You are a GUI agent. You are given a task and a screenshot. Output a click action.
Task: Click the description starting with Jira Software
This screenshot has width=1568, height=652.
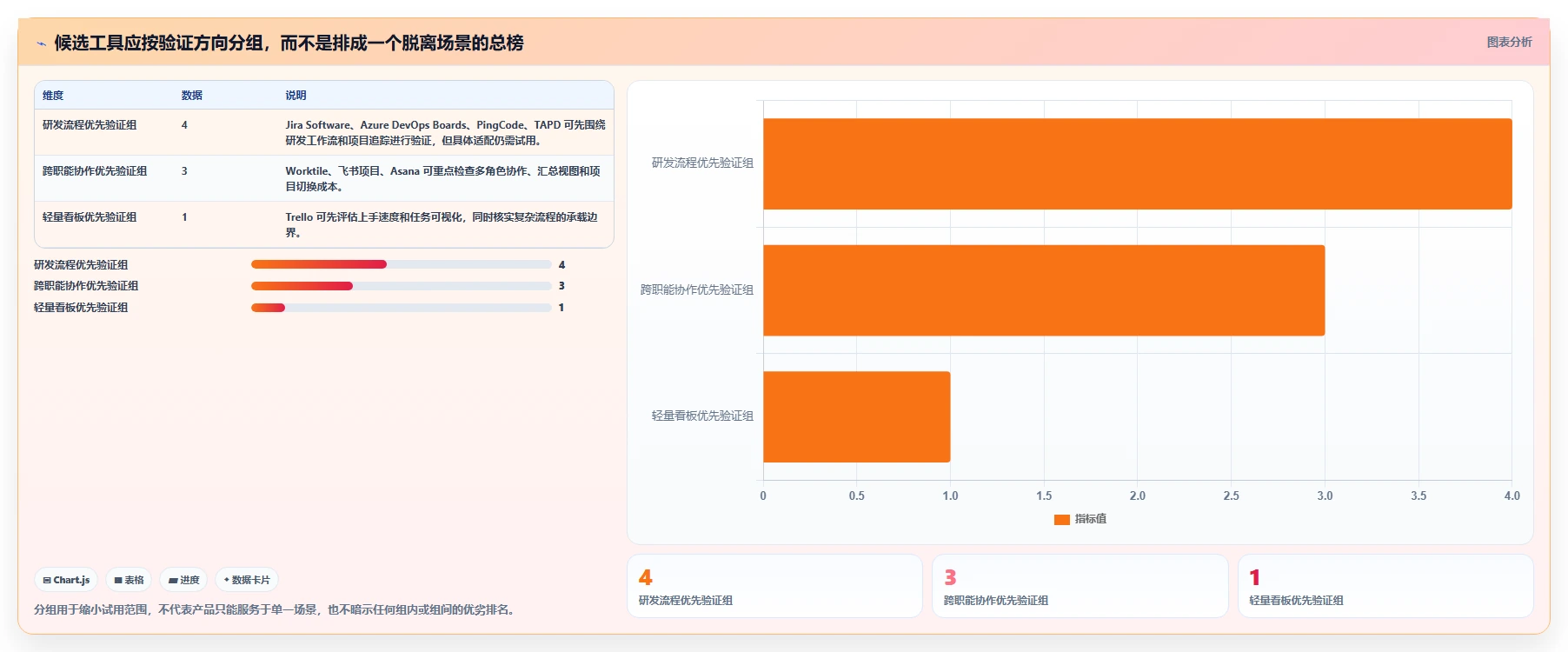coord(446,133)
